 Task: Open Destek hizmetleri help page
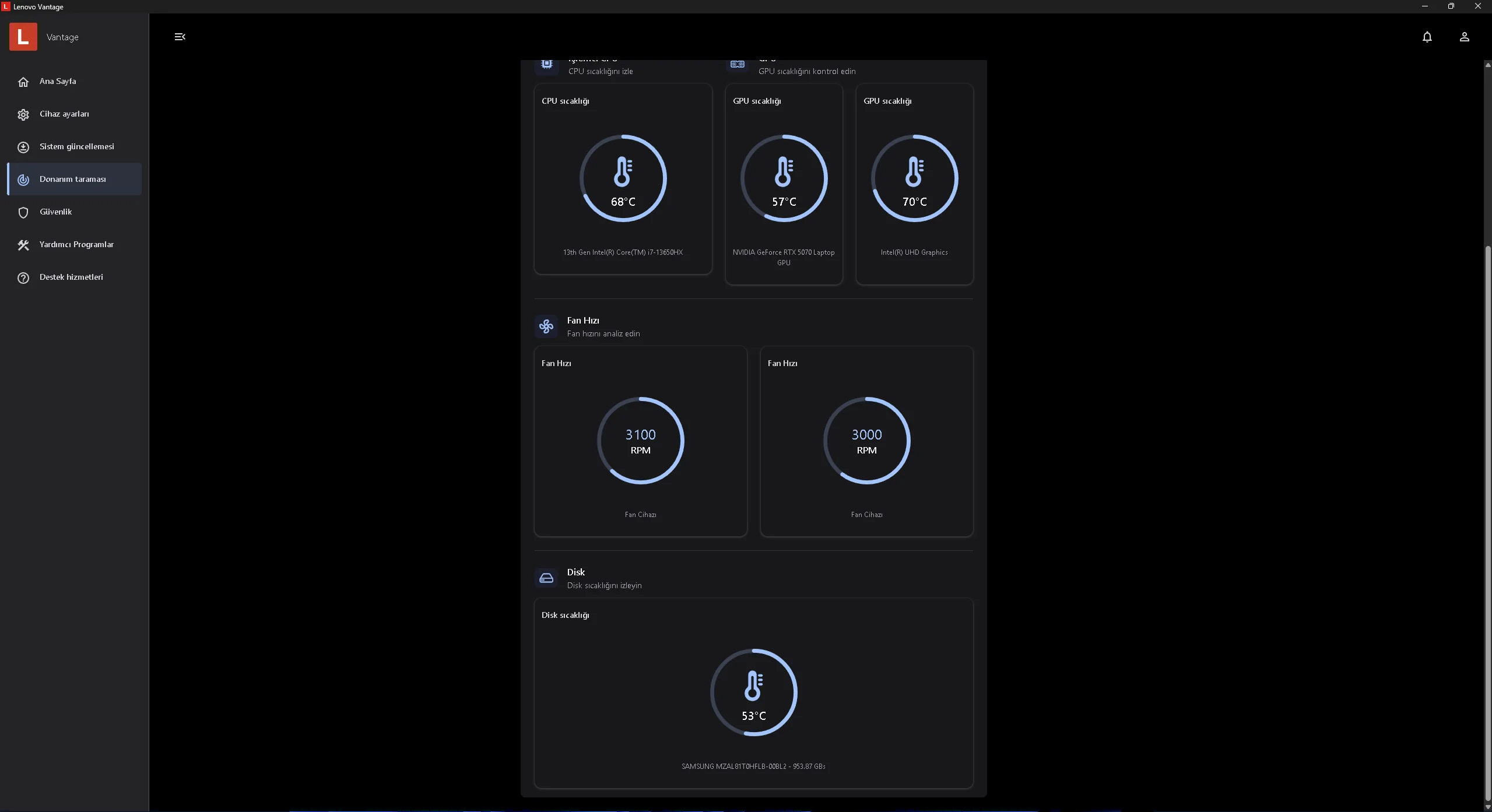coord(71,277)
